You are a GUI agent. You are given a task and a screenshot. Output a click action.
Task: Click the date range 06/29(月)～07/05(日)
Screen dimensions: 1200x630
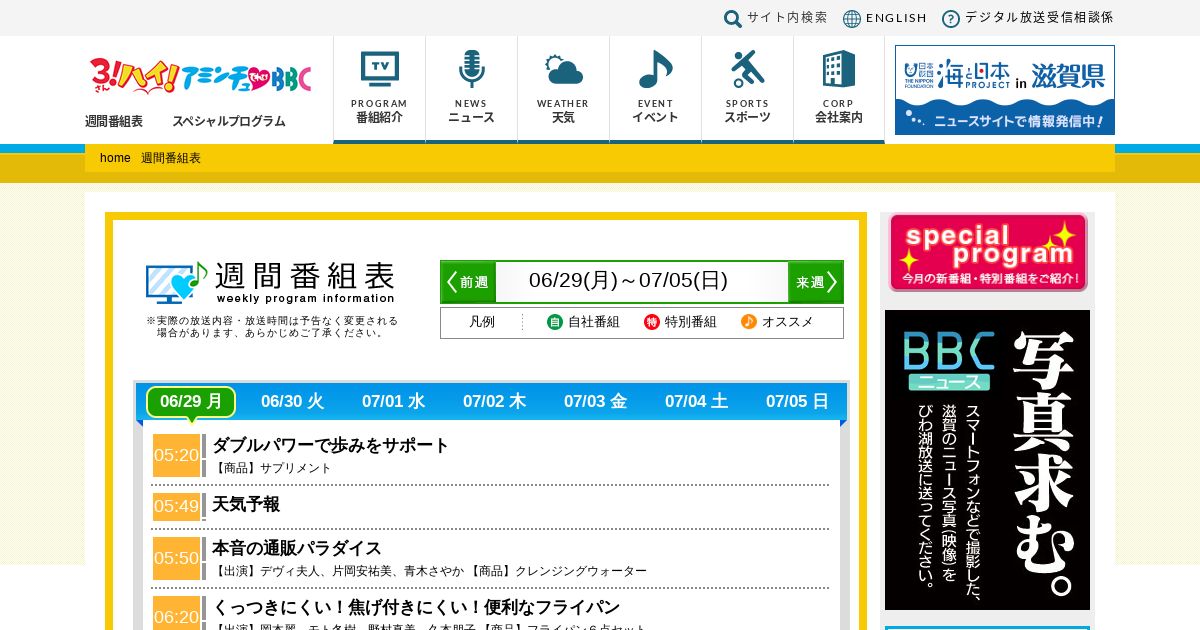tap(628, 281)
